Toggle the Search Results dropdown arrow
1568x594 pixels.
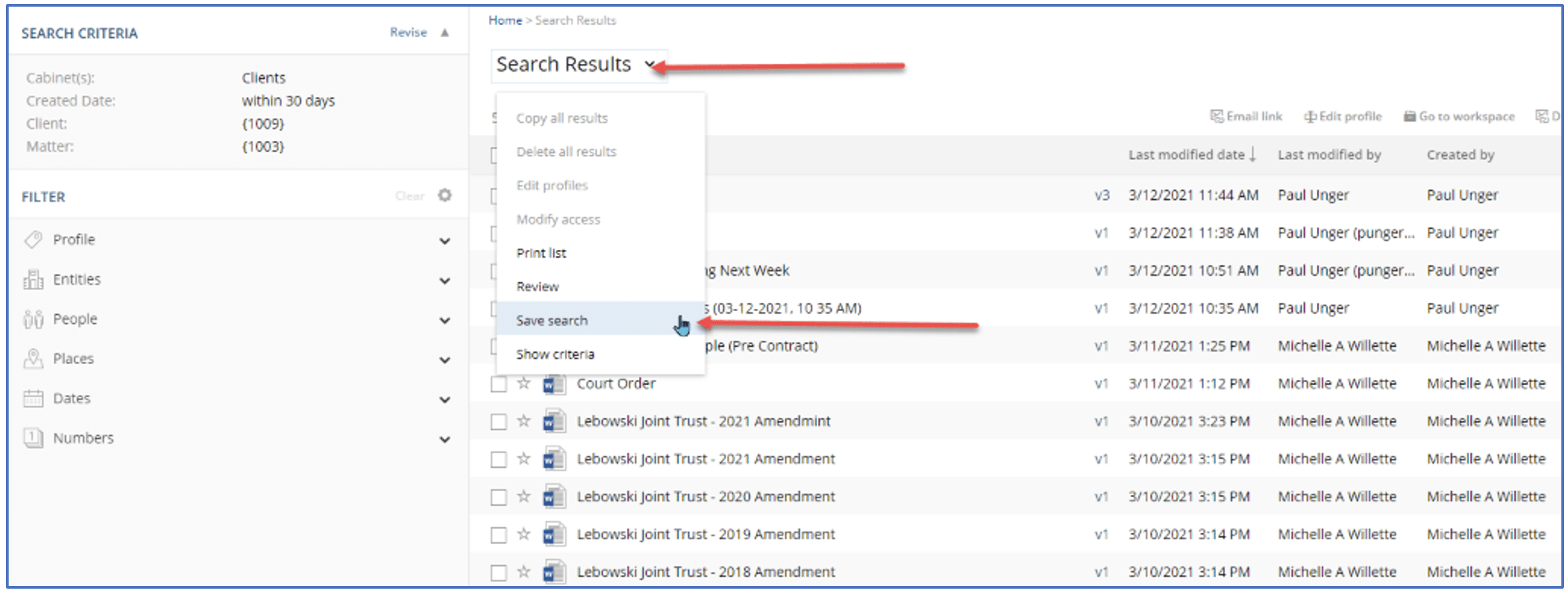[650, 65]
